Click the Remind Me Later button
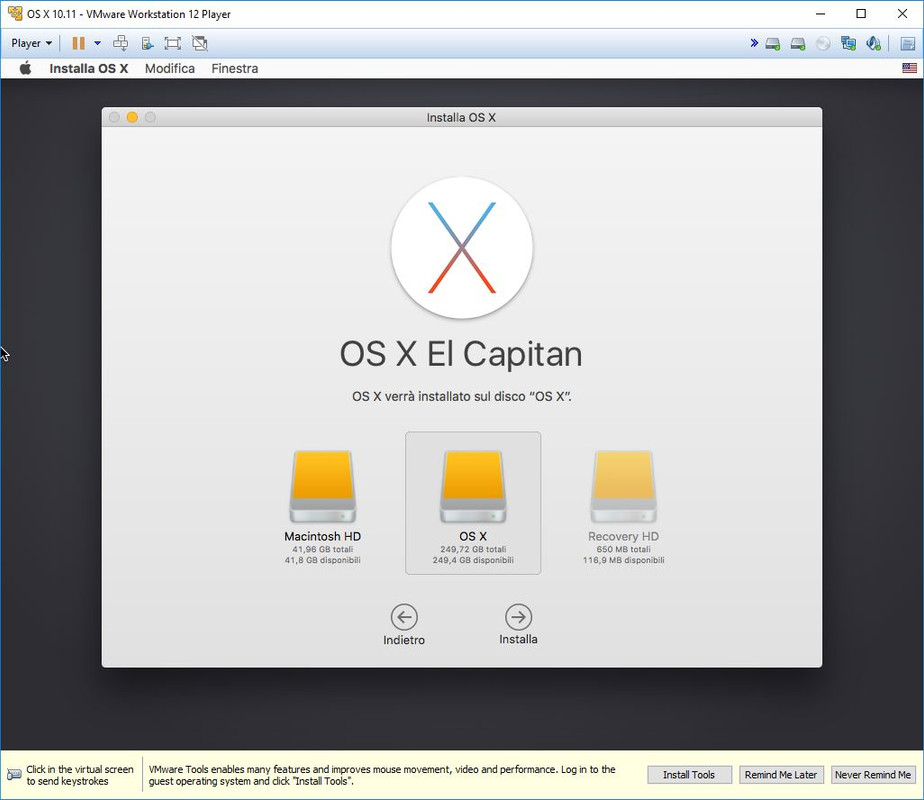924x800 pixels. click(x=781, y=775)
